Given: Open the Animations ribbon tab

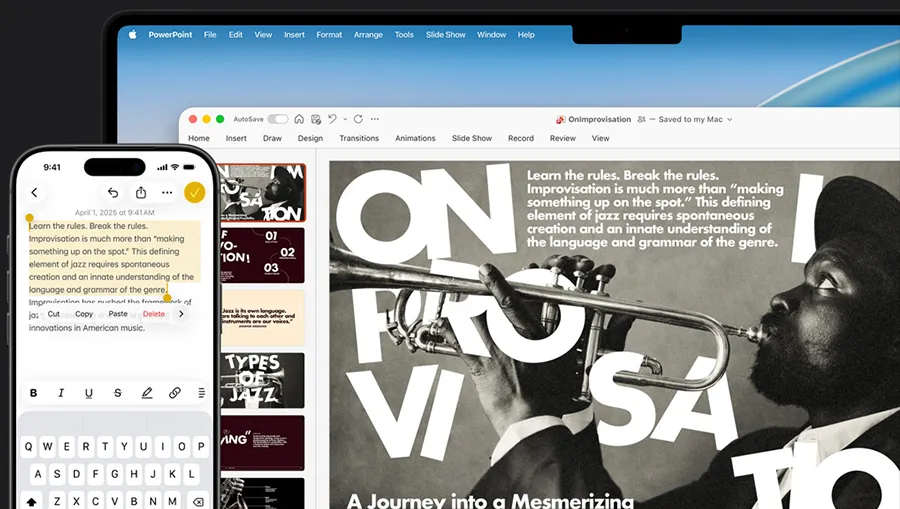Looking at the screenshot, I should point(415,138).
